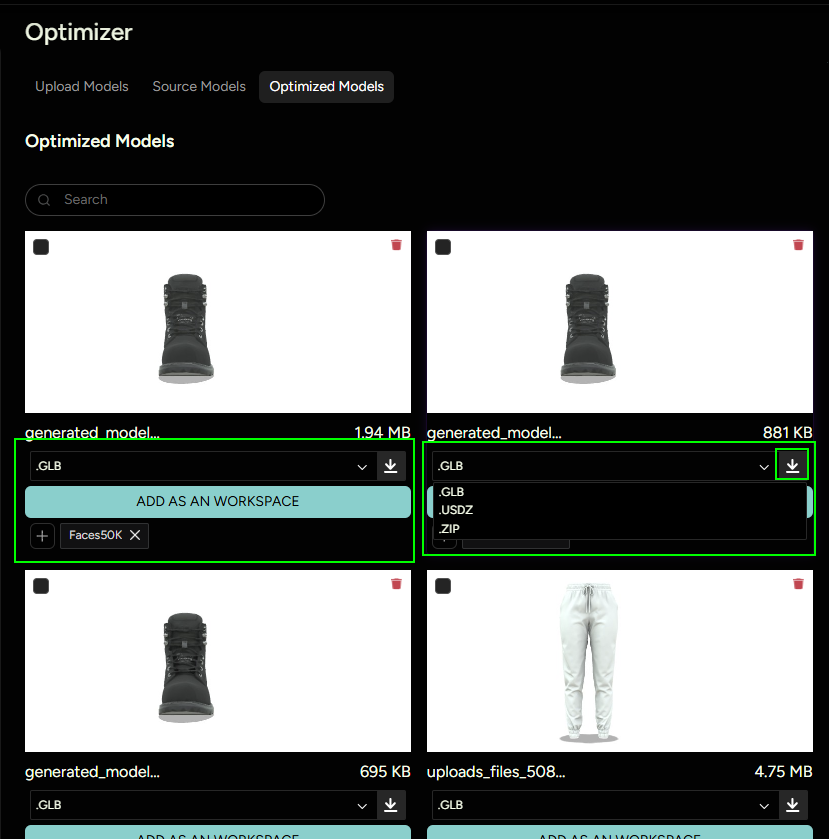Download the 881 KB boot model
The image size is (829, 839).
(792, 466)
